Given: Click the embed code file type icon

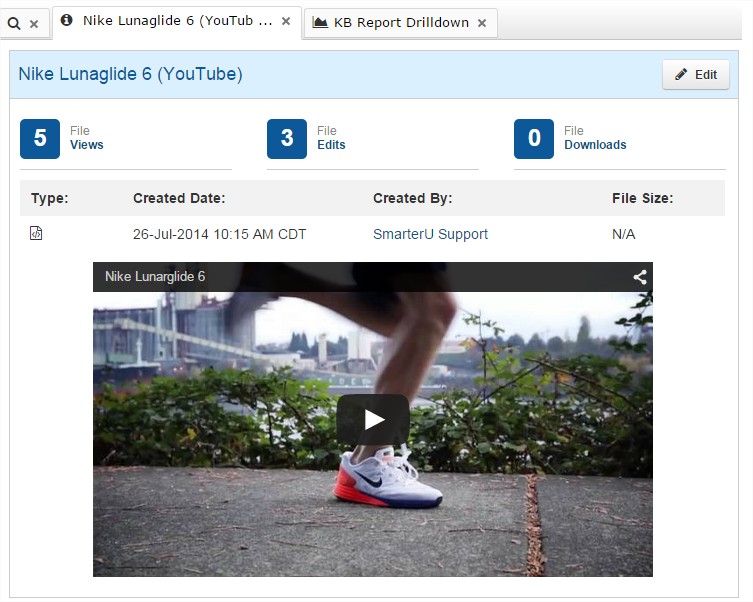Looking at the screenshot, I should pos(36,233).
